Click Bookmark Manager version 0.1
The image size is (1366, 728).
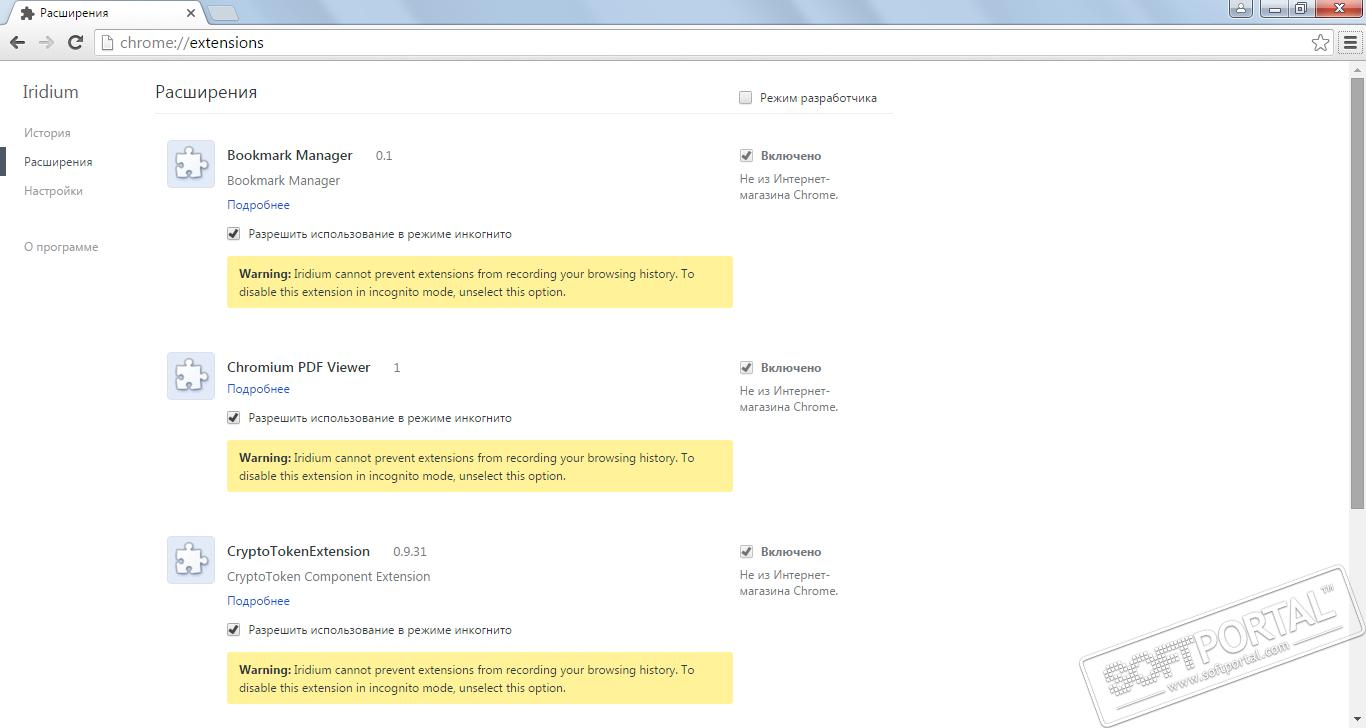click(384, 156)
